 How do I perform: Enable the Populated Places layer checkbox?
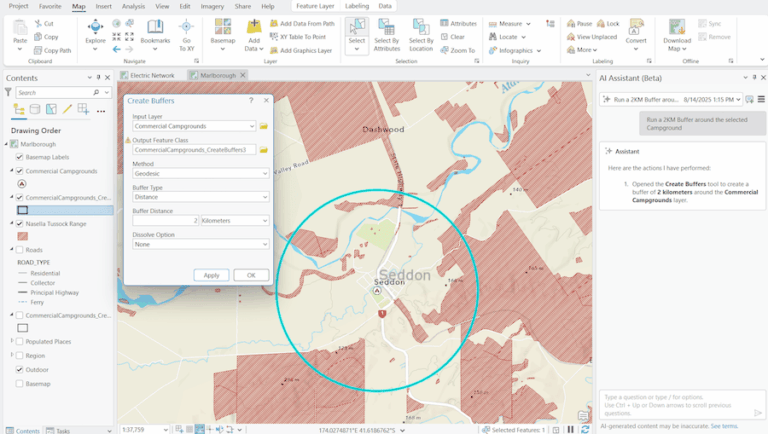(x=20, y=341)
